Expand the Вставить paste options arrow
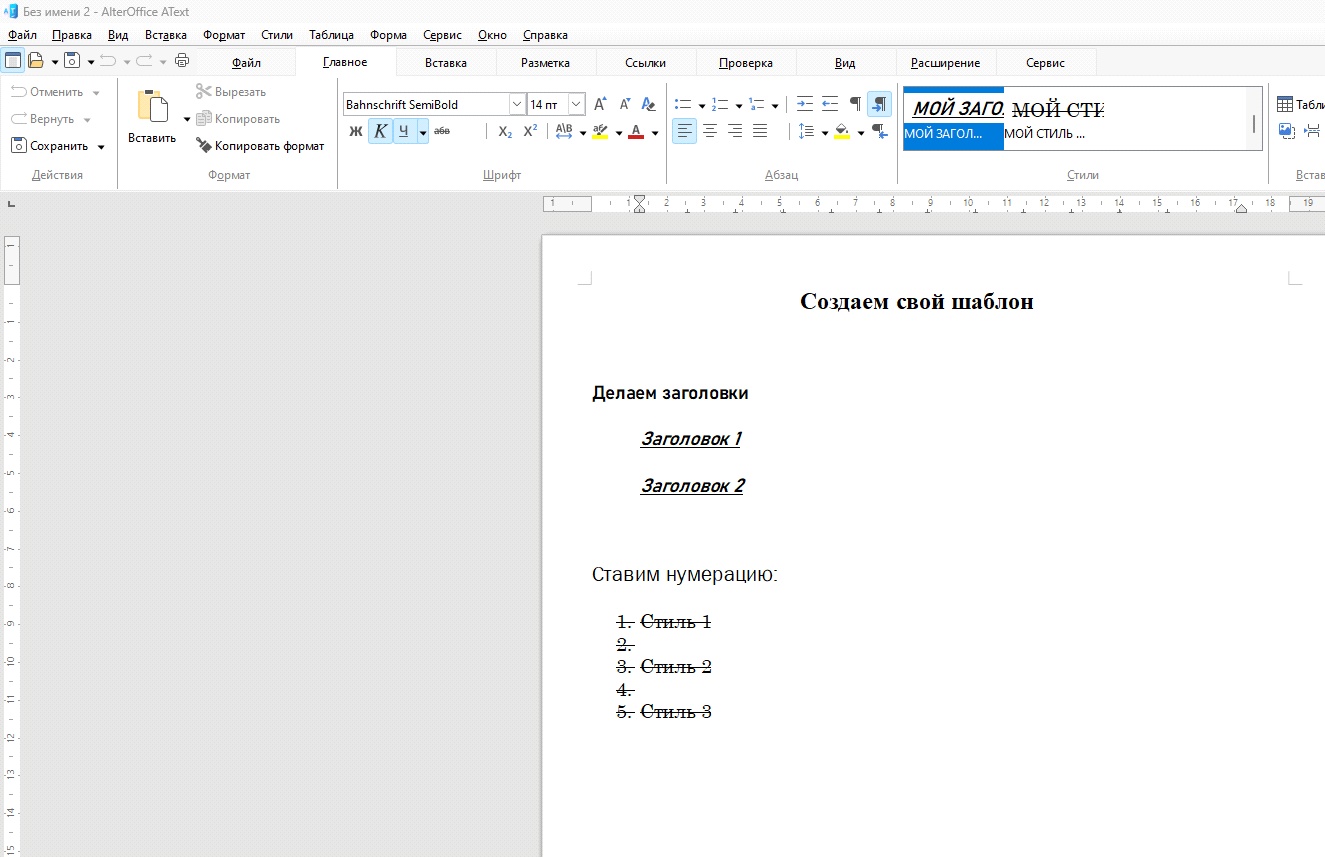Viewport: 1325px width, 857px height. [187, 119]
